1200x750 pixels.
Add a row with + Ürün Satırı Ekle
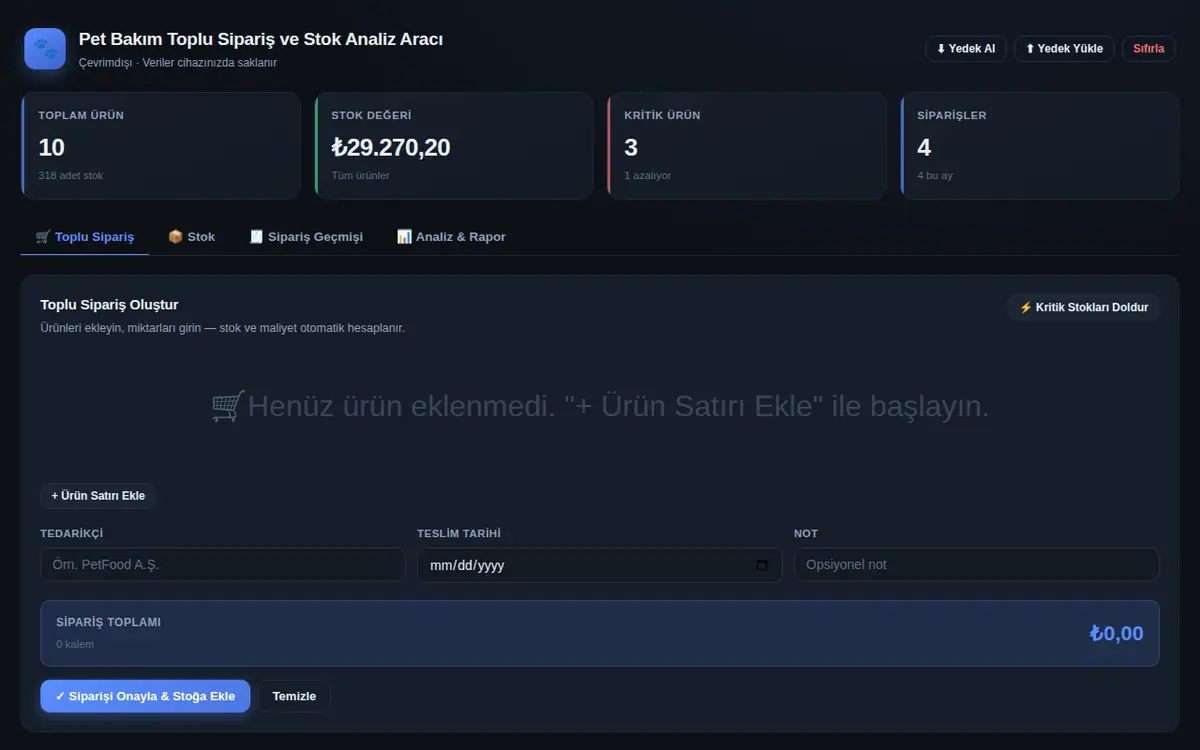(98, 495)
